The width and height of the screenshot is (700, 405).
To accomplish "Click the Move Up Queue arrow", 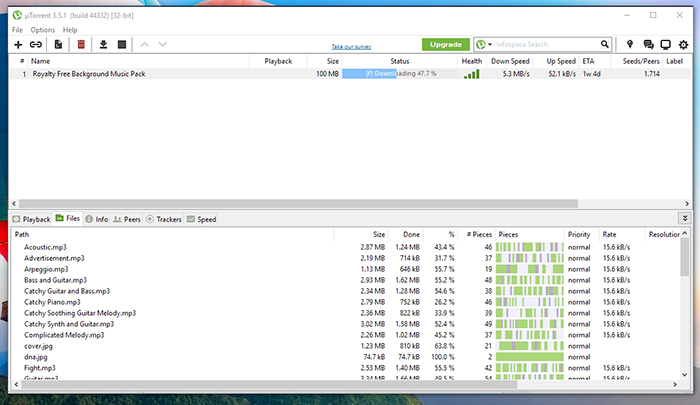I will pos(145,45).
